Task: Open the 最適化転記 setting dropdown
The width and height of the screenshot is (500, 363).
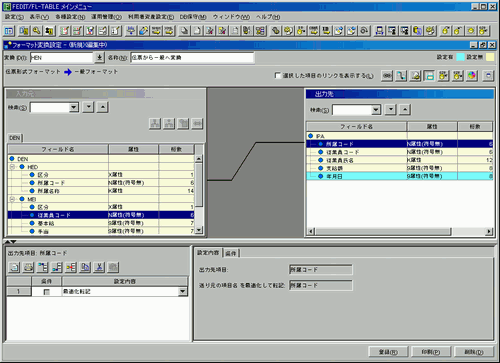Action: tap(182, 291)
